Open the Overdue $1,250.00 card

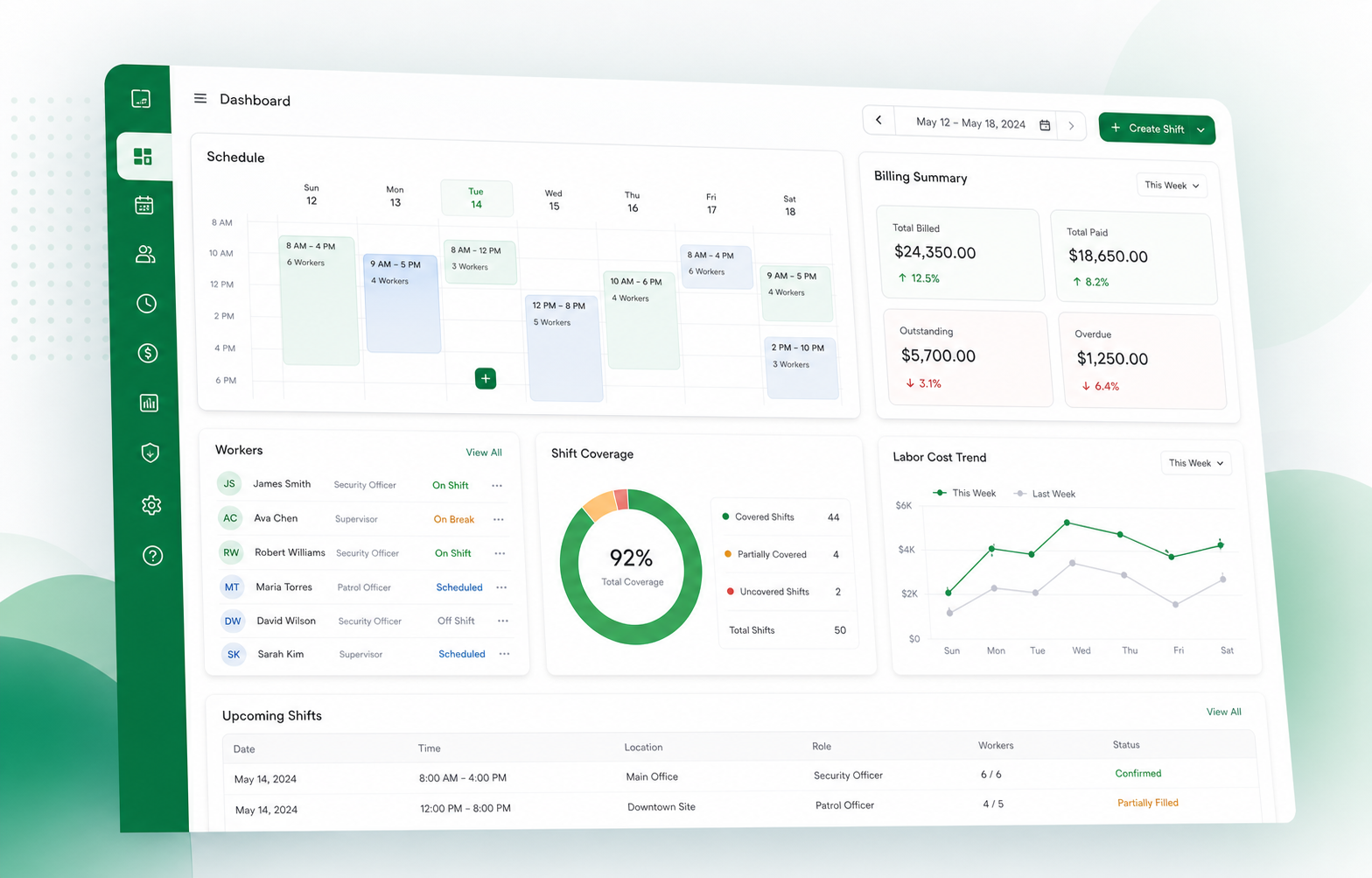click(x=1144, y=361)
